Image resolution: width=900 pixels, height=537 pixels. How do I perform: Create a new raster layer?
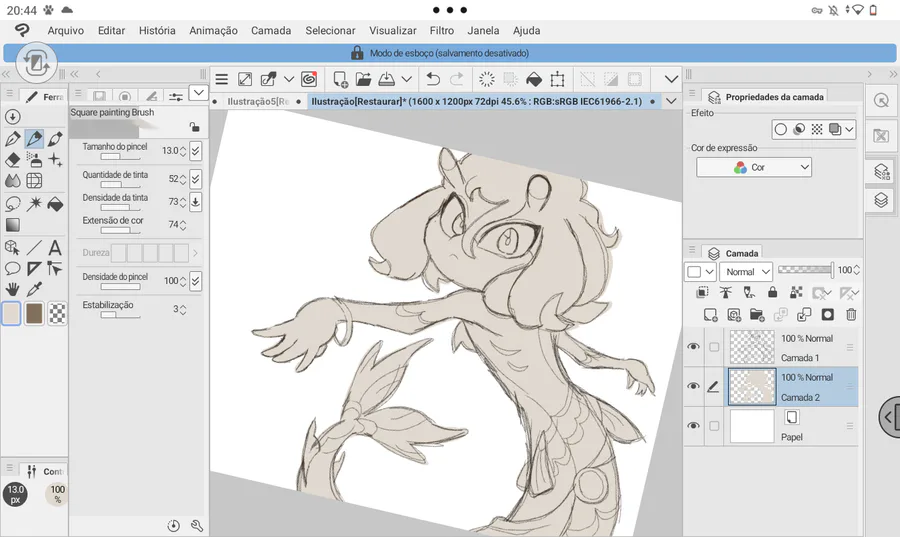point(710,314)
